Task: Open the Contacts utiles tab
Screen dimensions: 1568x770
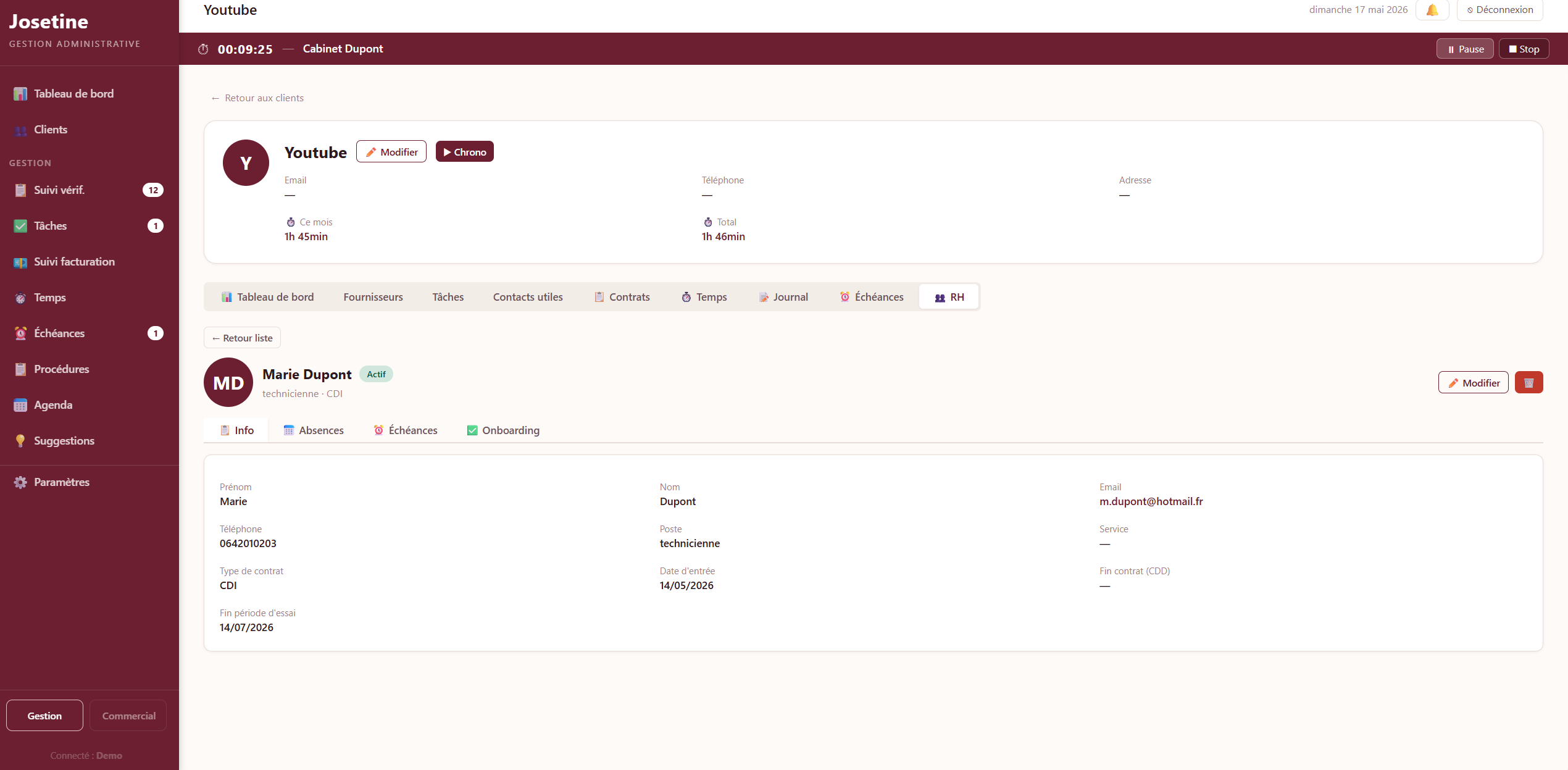Action: (528, 296)
